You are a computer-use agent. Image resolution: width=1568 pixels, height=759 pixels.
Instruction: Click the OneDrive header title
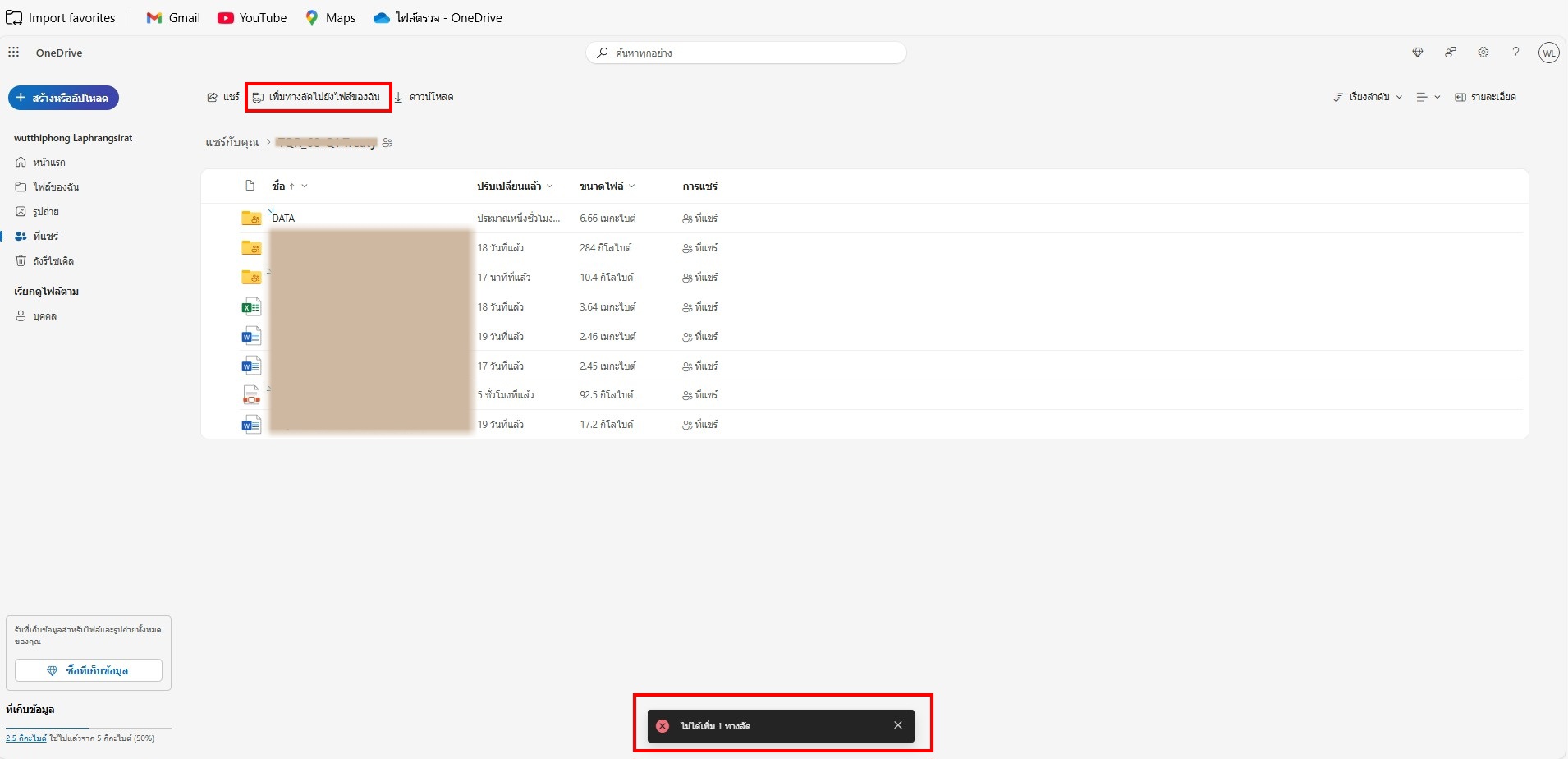(59, 53)
